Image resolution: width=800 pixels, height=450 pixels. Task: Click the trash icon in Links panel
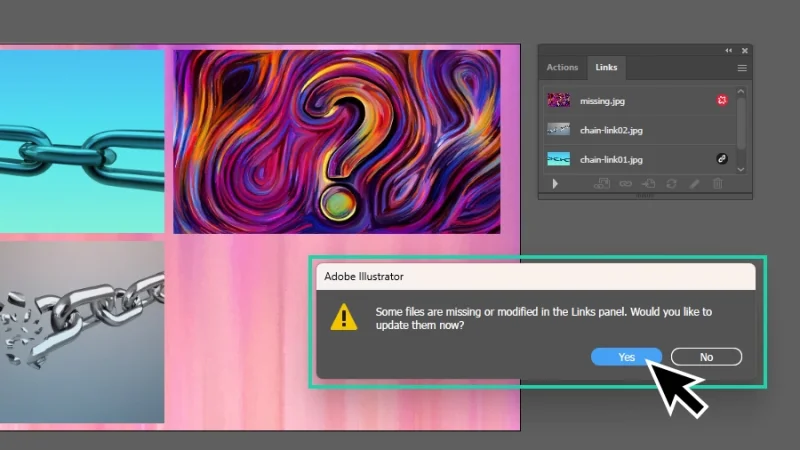pyautogui.click(x=717, y=184)
